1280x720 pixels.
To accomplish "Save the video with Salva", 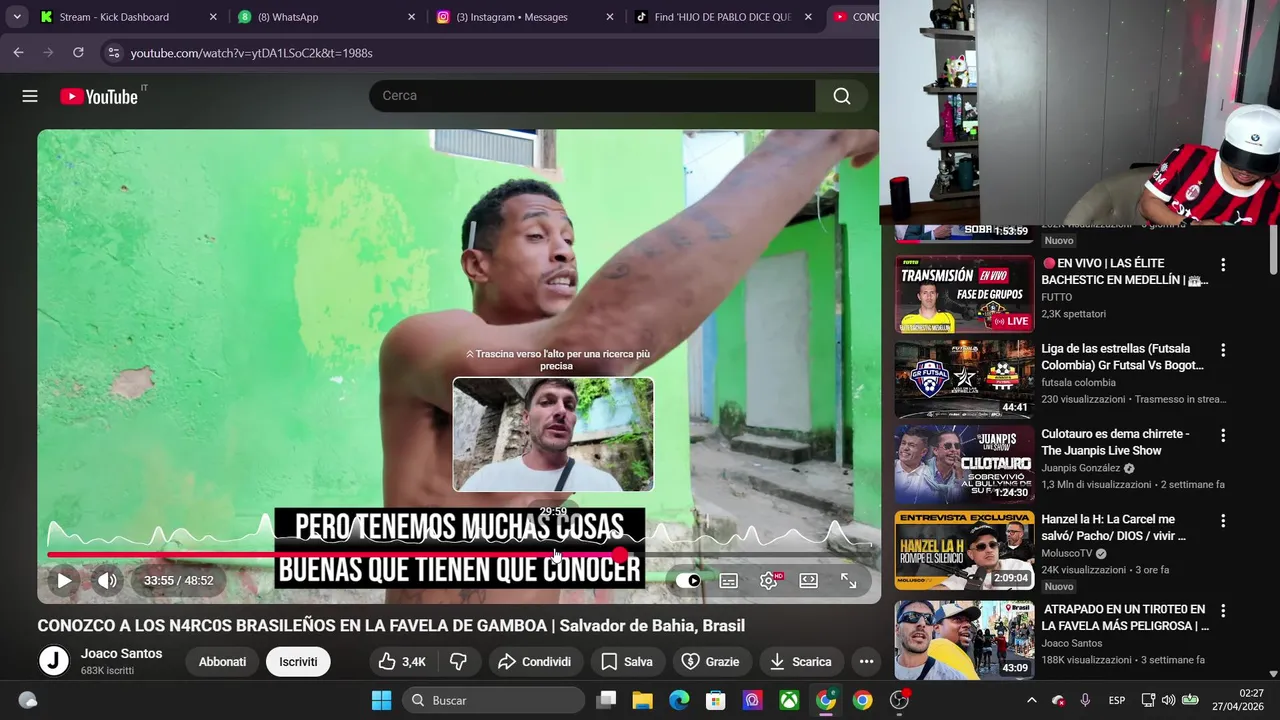I will (x=627, y=661).
